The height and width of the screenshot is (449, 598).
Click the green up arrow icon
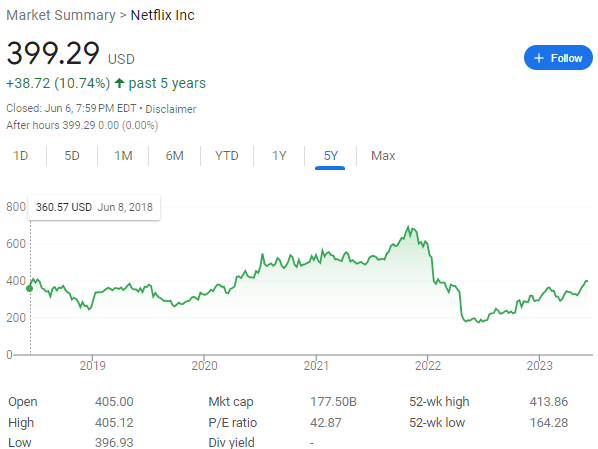(x=119, y=83)
